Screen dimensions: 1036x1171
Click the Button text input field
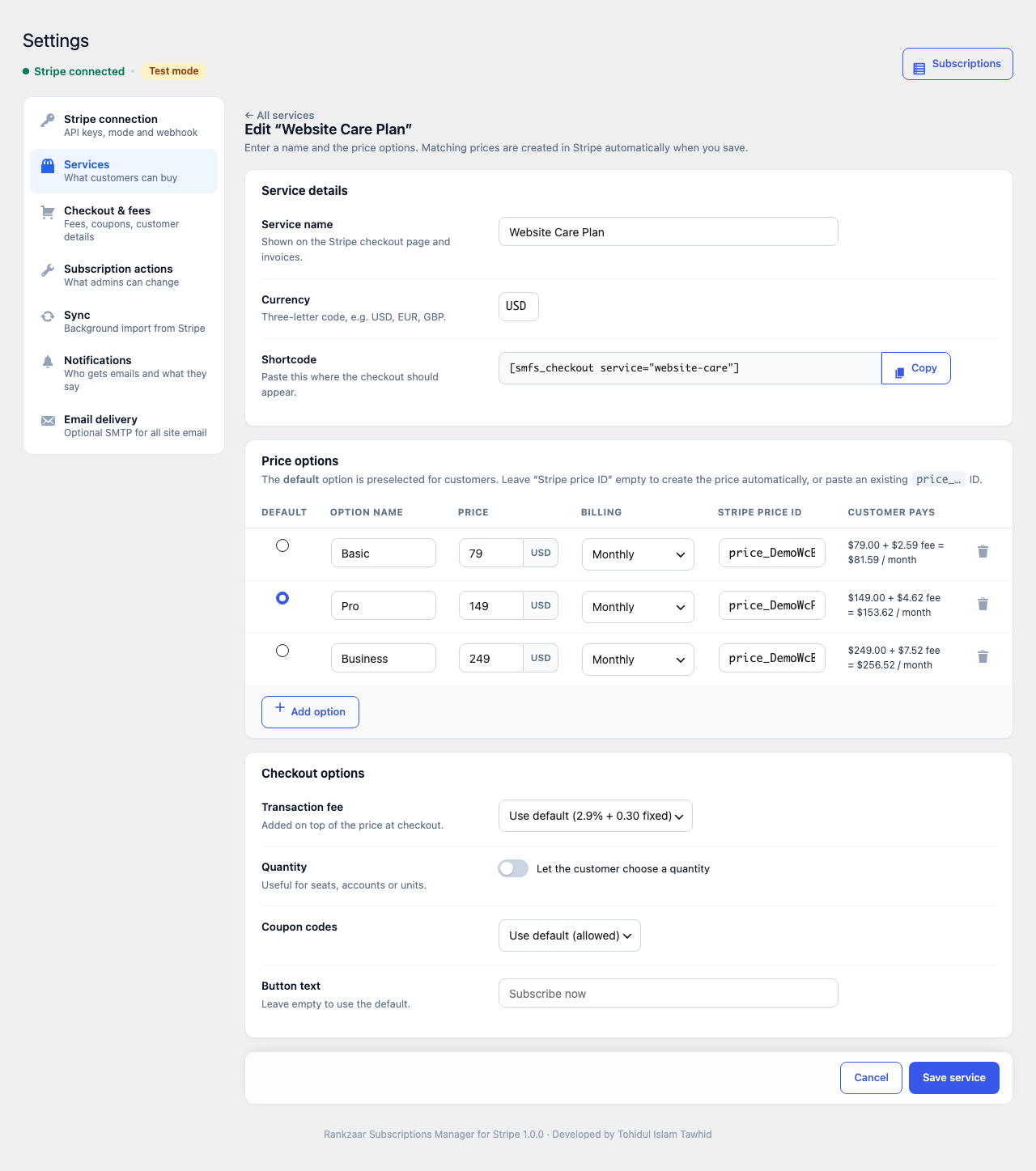coord(669,993)
